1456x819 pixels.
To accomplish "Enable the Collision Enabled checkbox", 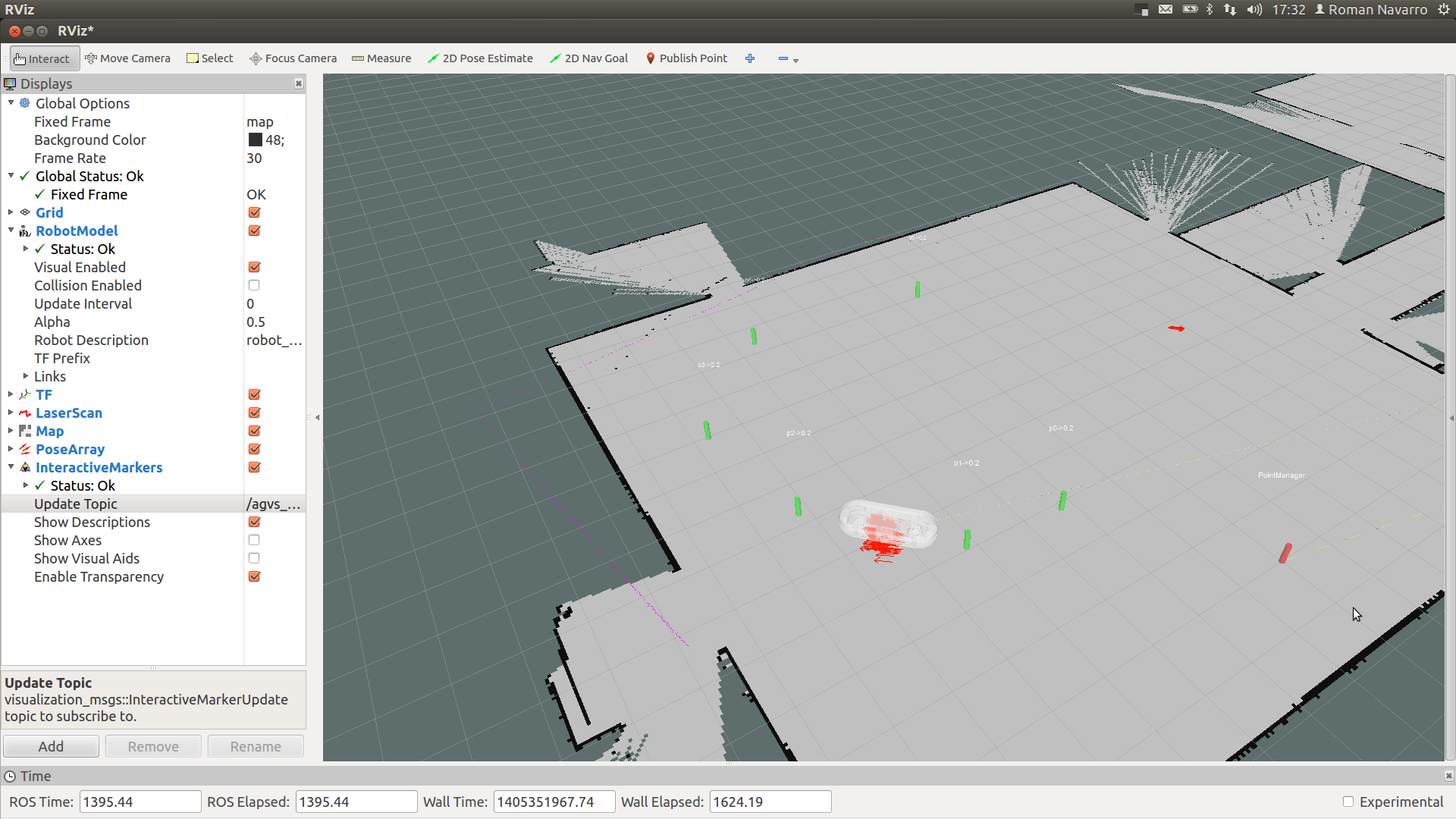I will tap(254, 285).
